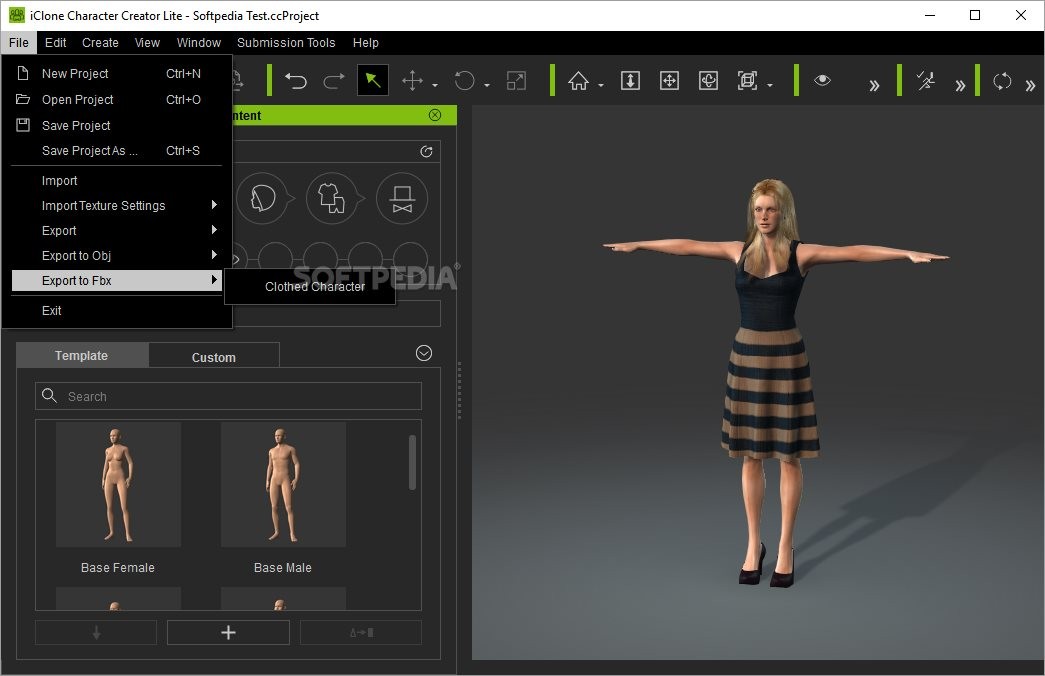Open the Help menu
The height and width of the screenshot is (676, 1045).
(x=366, y=43)
